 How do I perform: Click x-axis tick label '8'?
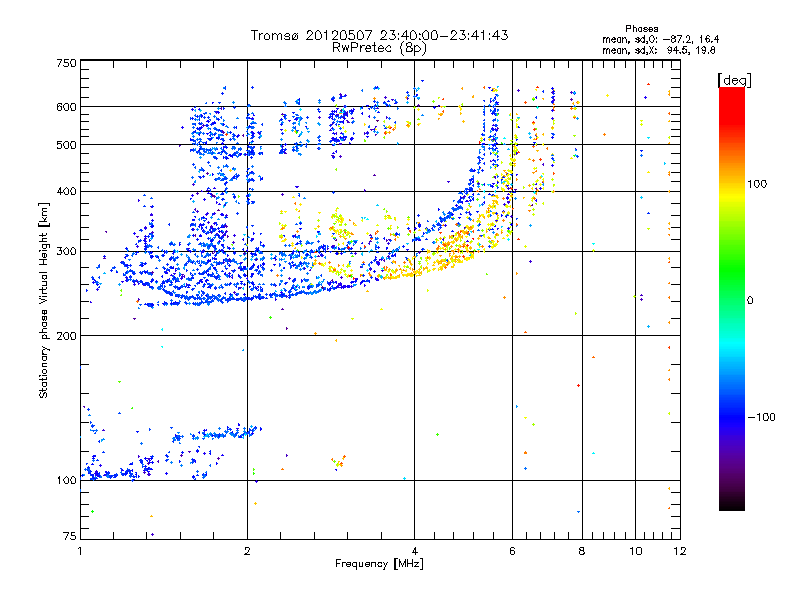click(x=582, y=551)
